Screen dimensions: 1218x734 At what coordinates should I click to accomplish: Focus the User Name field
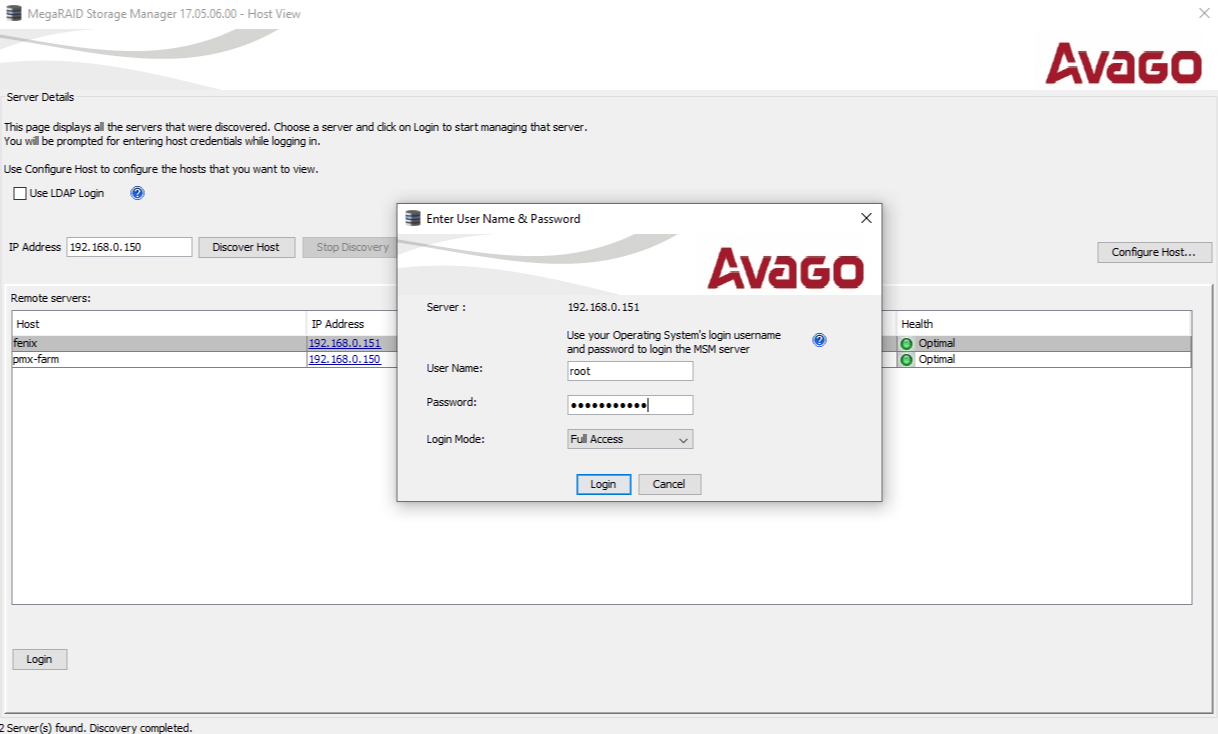pyautogui.click(x=630, y=371)
